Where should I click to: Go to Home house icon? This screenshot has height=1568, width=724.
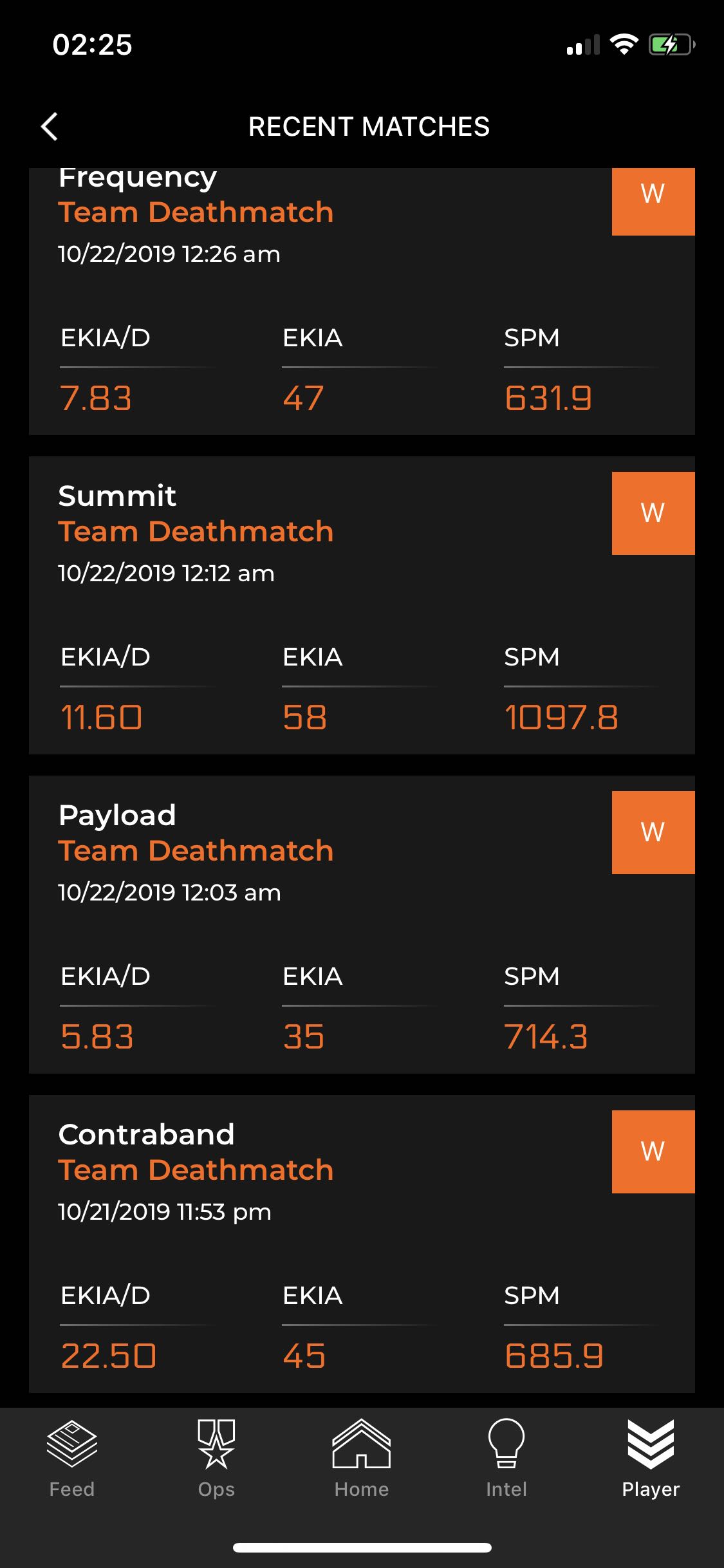(361, 1444)
